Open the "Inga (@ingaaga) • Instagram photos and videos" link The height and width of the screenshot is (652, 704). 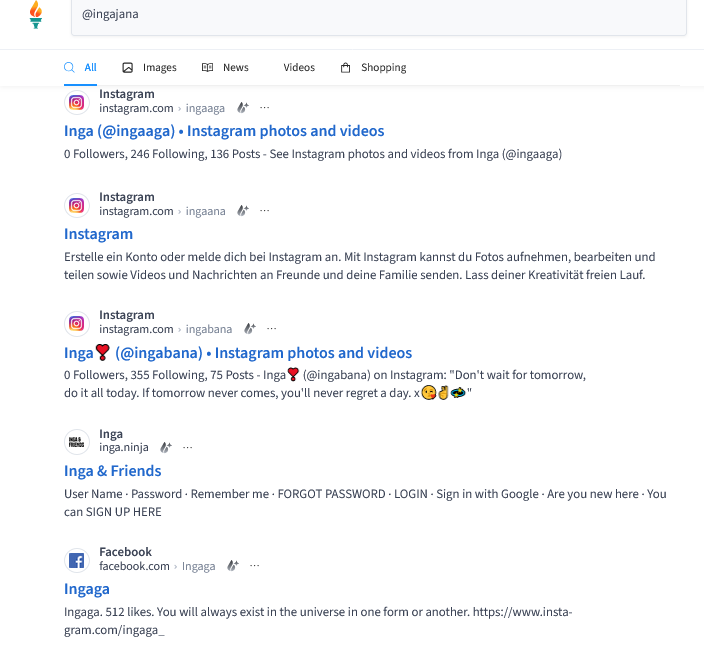click(x=224, y=131)
